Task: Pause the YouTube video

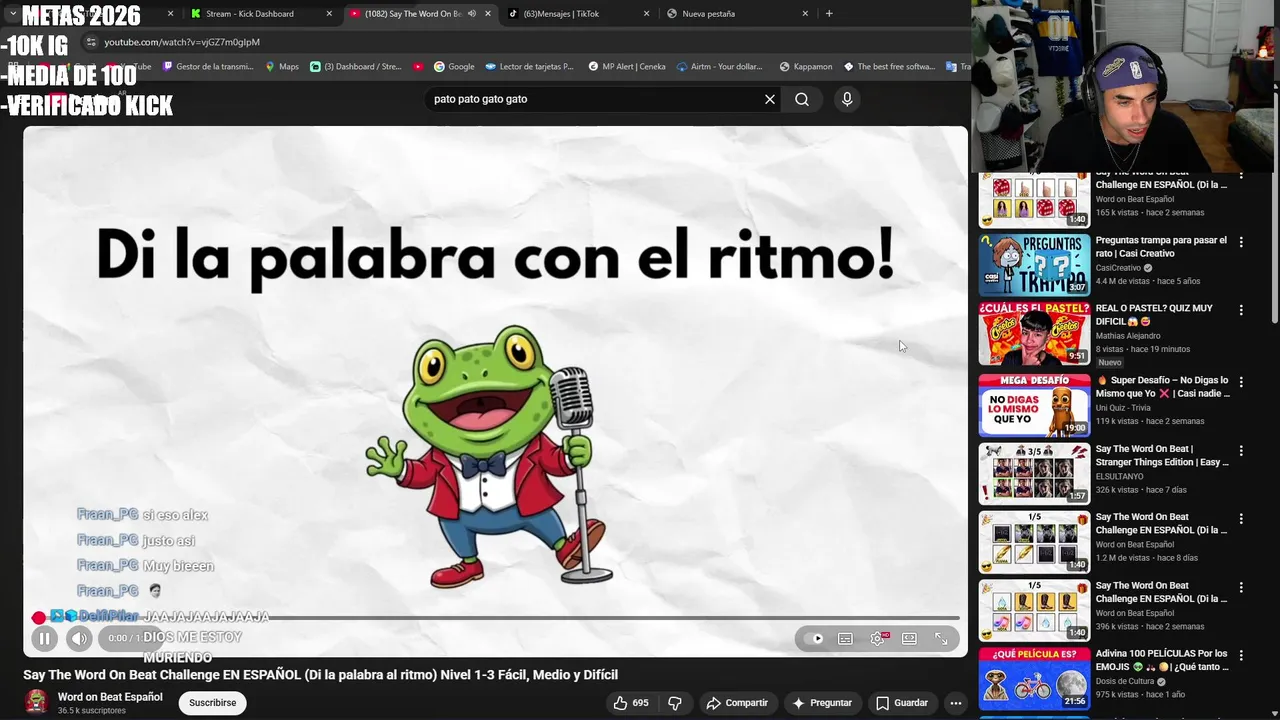Action: pyautogui.click(x=44, y=638)
